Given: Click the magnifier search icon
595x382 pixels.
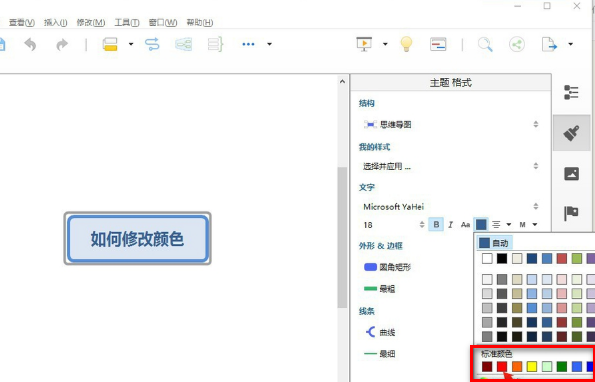Looking at the screenshot, I should [485, 44].
